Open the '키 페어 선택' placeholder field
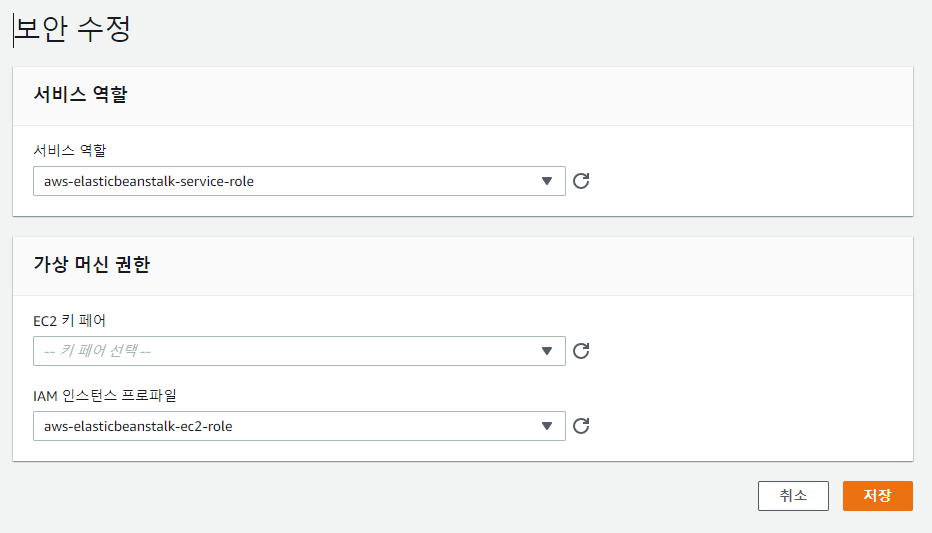932x533 pixels. coord(299,351)
